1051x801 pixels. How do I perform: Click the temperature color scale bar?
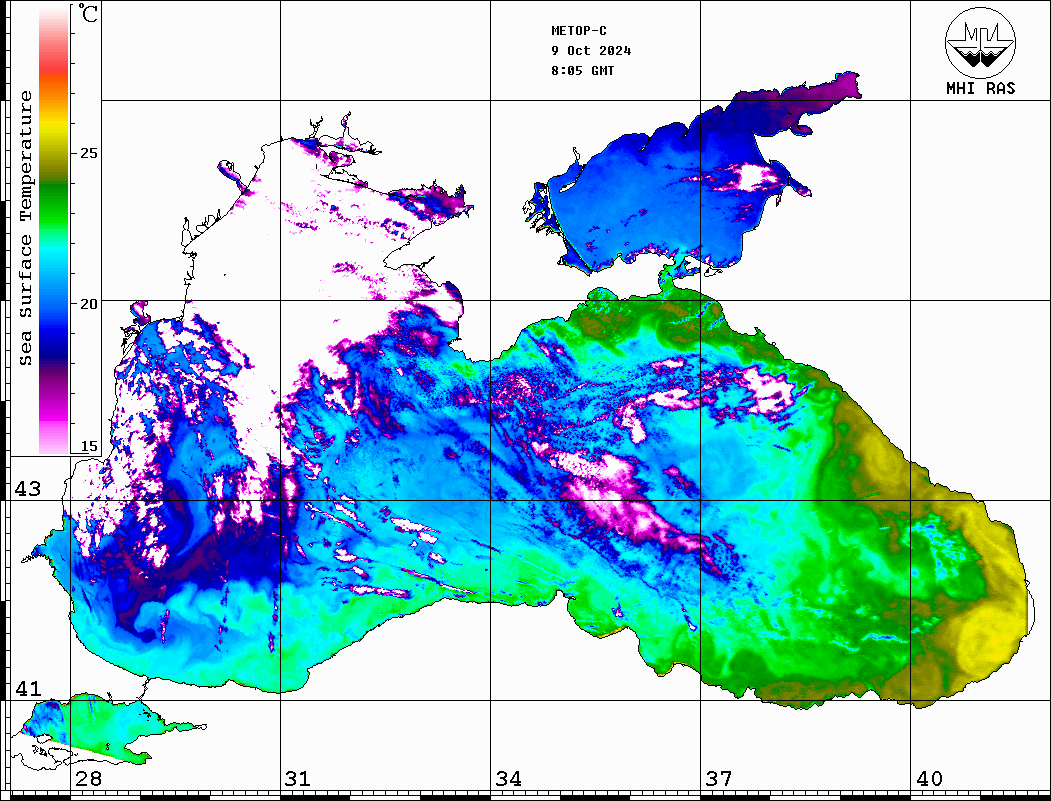[x=54, y=231]
